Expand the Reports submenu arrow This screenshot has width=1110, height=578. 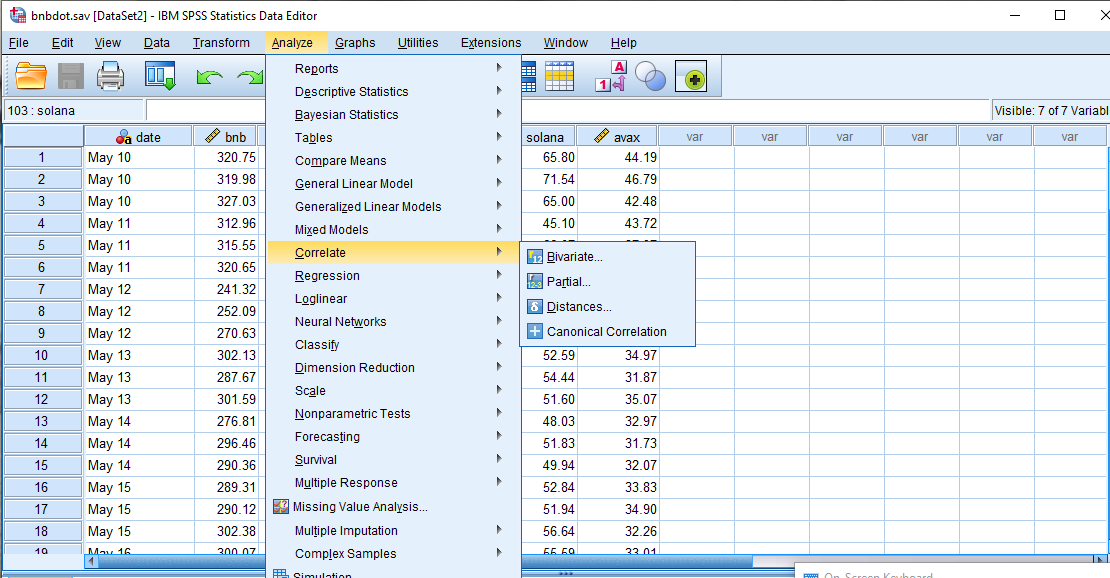[499, 67]
